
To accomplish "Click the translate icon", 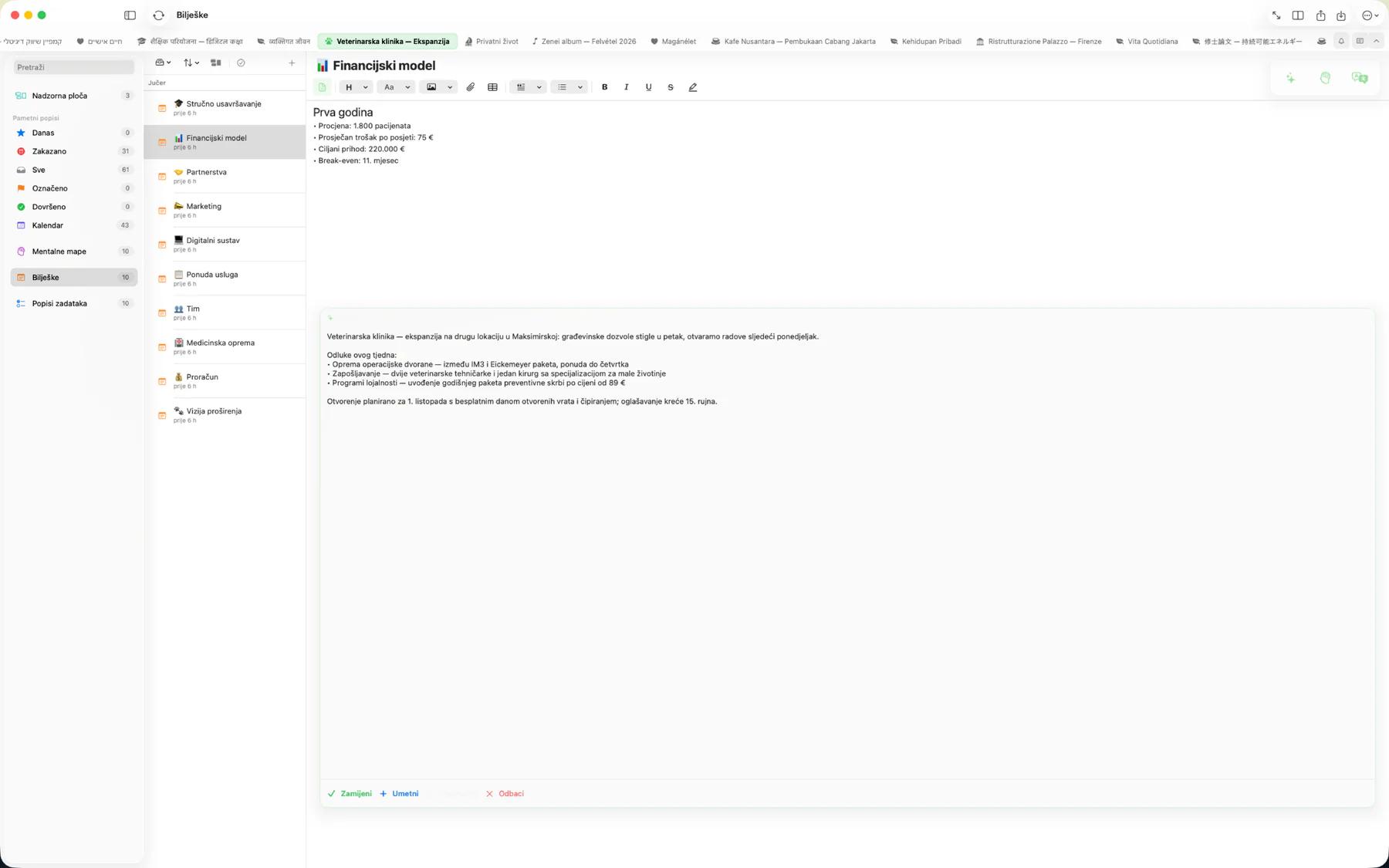I will [1360, 78].
